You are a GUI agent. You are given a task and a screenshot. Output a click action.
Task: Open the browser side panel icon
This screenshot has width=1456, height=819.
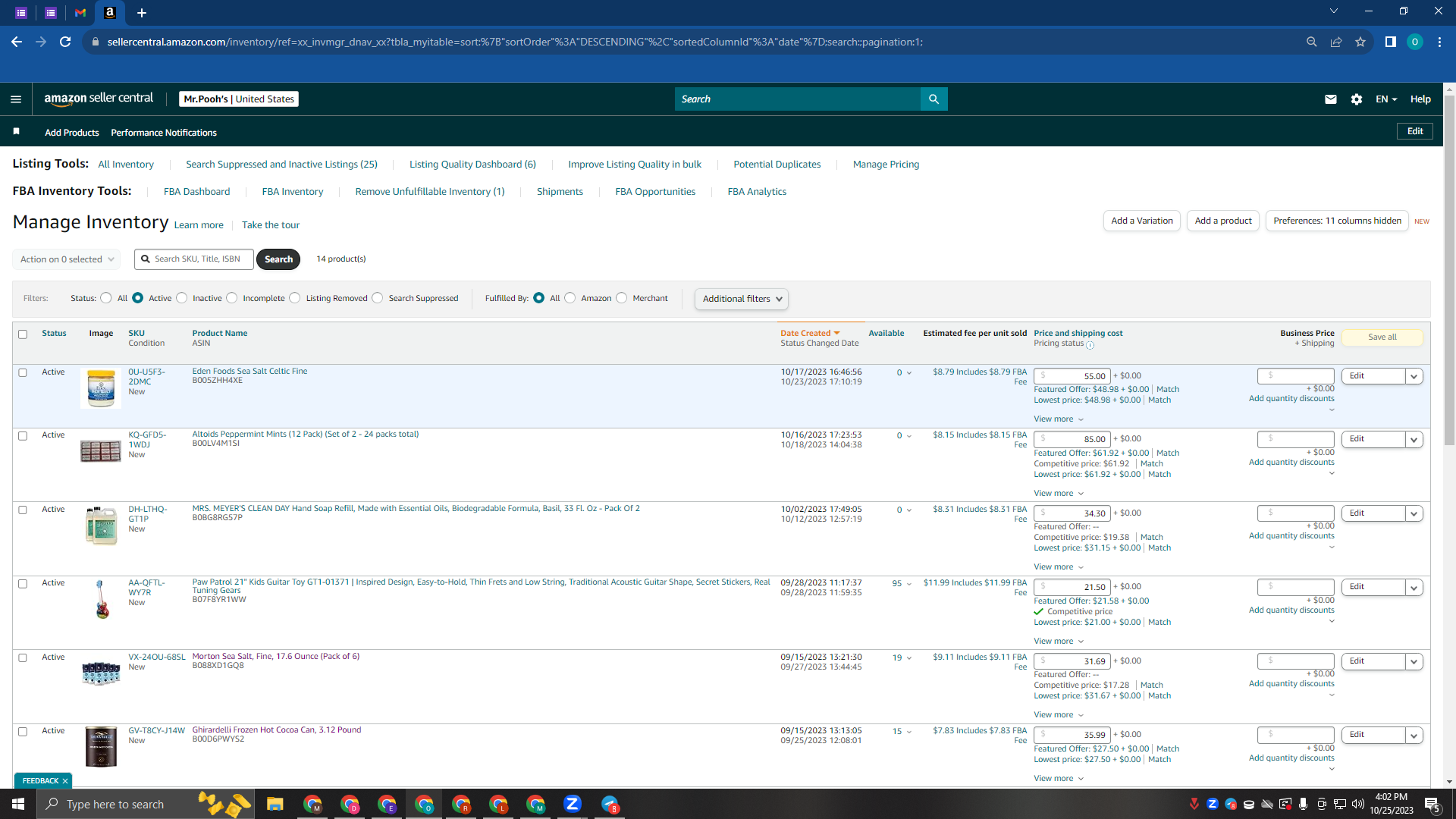point(1390,42)
